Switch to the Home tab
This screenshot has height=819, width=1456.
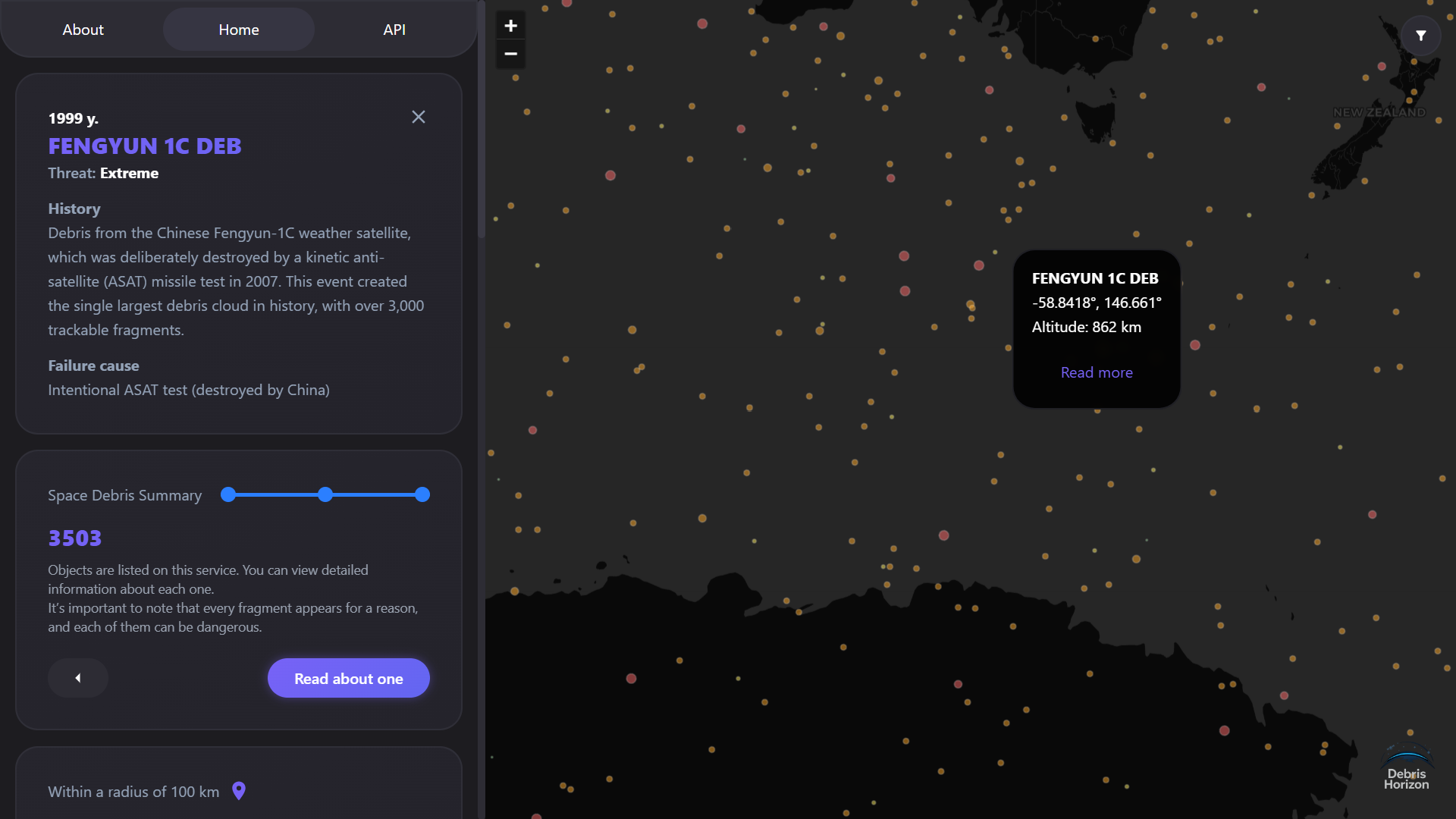tap(239, 30)
